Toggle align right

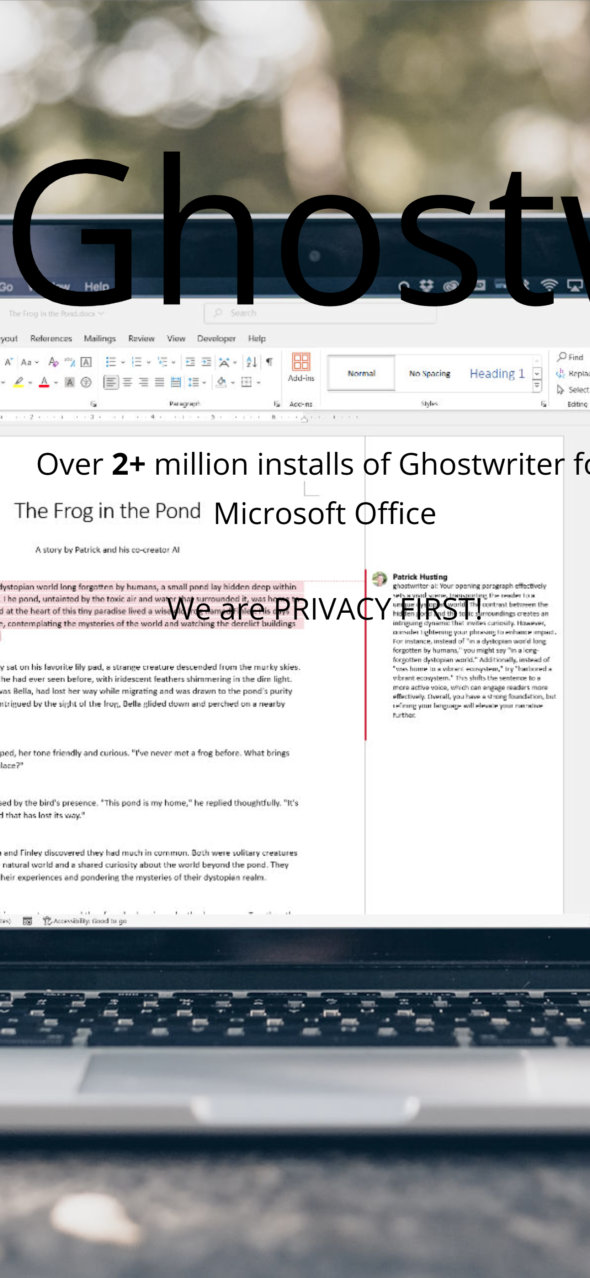coord(144,381)
